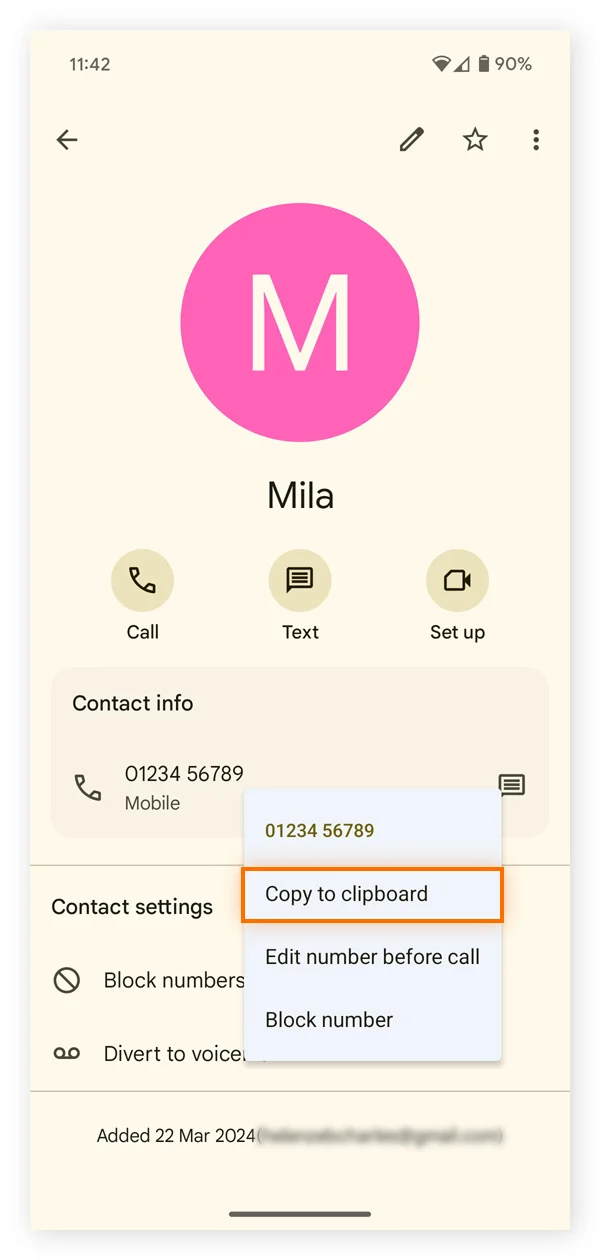Viewport: 600px width, 1260px height.
Task: Open the three-dot overflow menu
Action: click(x=536, y=140)
